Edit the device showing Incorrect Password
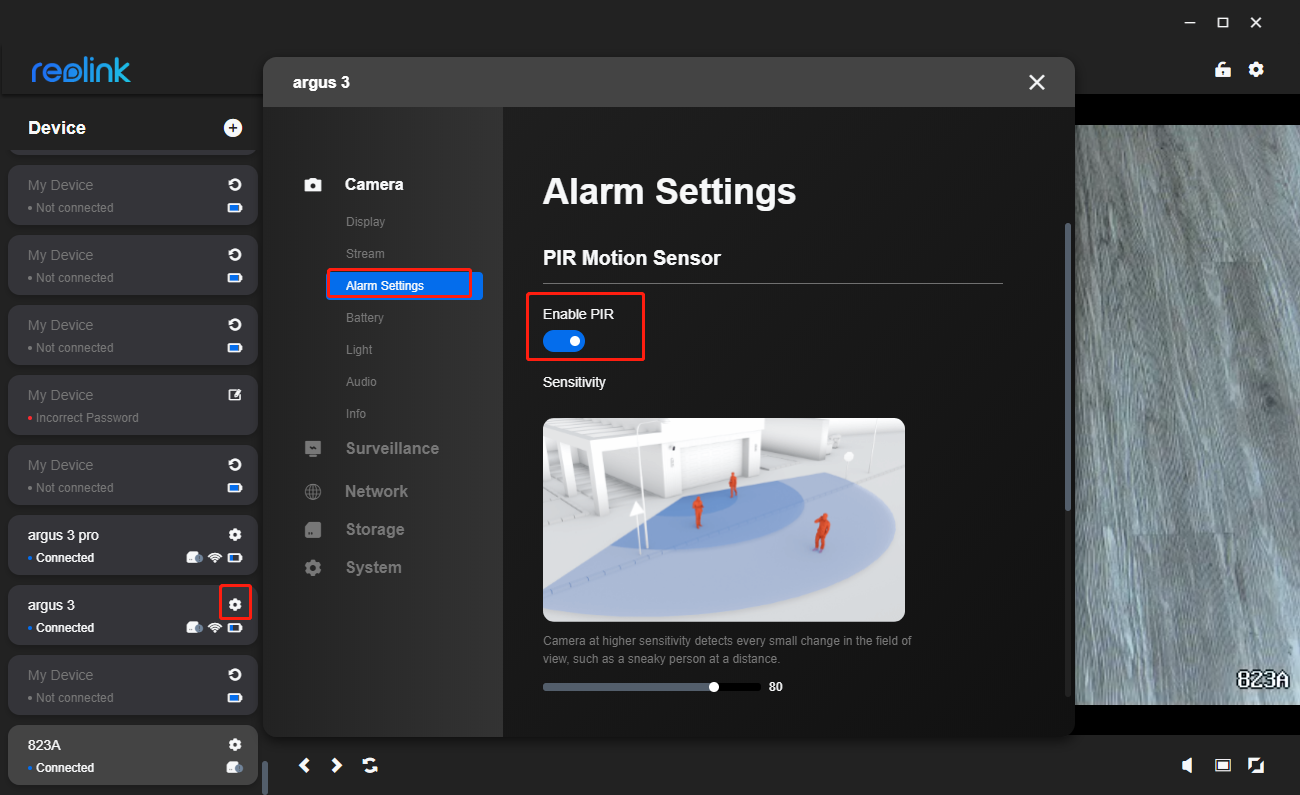 (235, 395)
